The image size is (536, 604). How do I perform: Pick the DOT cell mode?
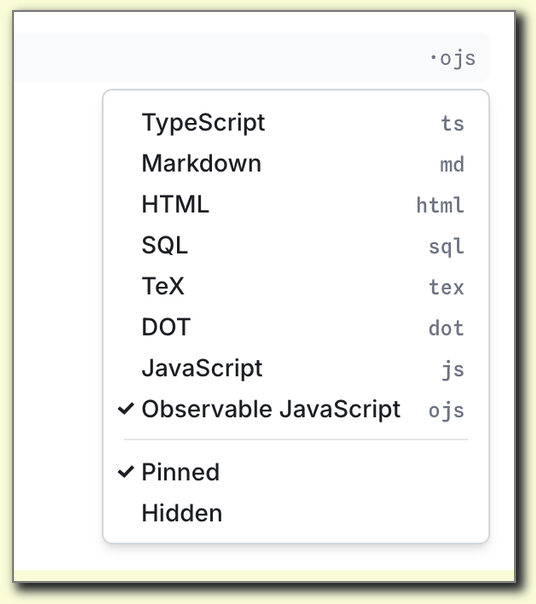[296, 327]
